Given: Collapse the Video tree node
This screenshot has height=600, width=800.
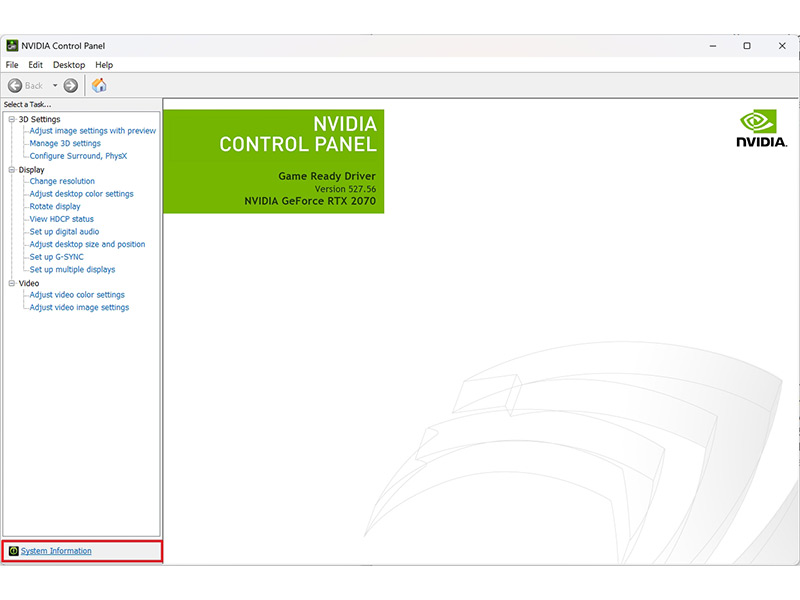Looking at the screenshot, I should pyautogui.click(x=12, y=283).
